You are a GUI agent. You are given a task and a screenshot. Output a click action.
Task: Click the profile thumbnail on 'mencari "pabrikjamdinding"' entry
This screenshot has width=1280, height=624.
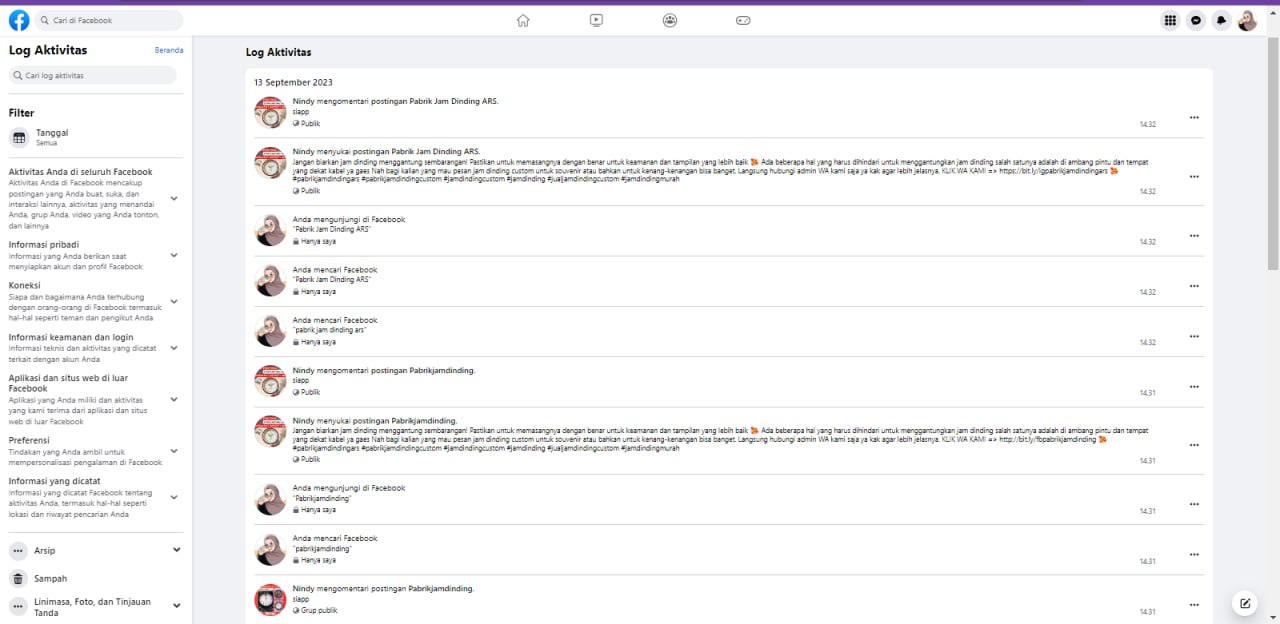tap(270, 550)
